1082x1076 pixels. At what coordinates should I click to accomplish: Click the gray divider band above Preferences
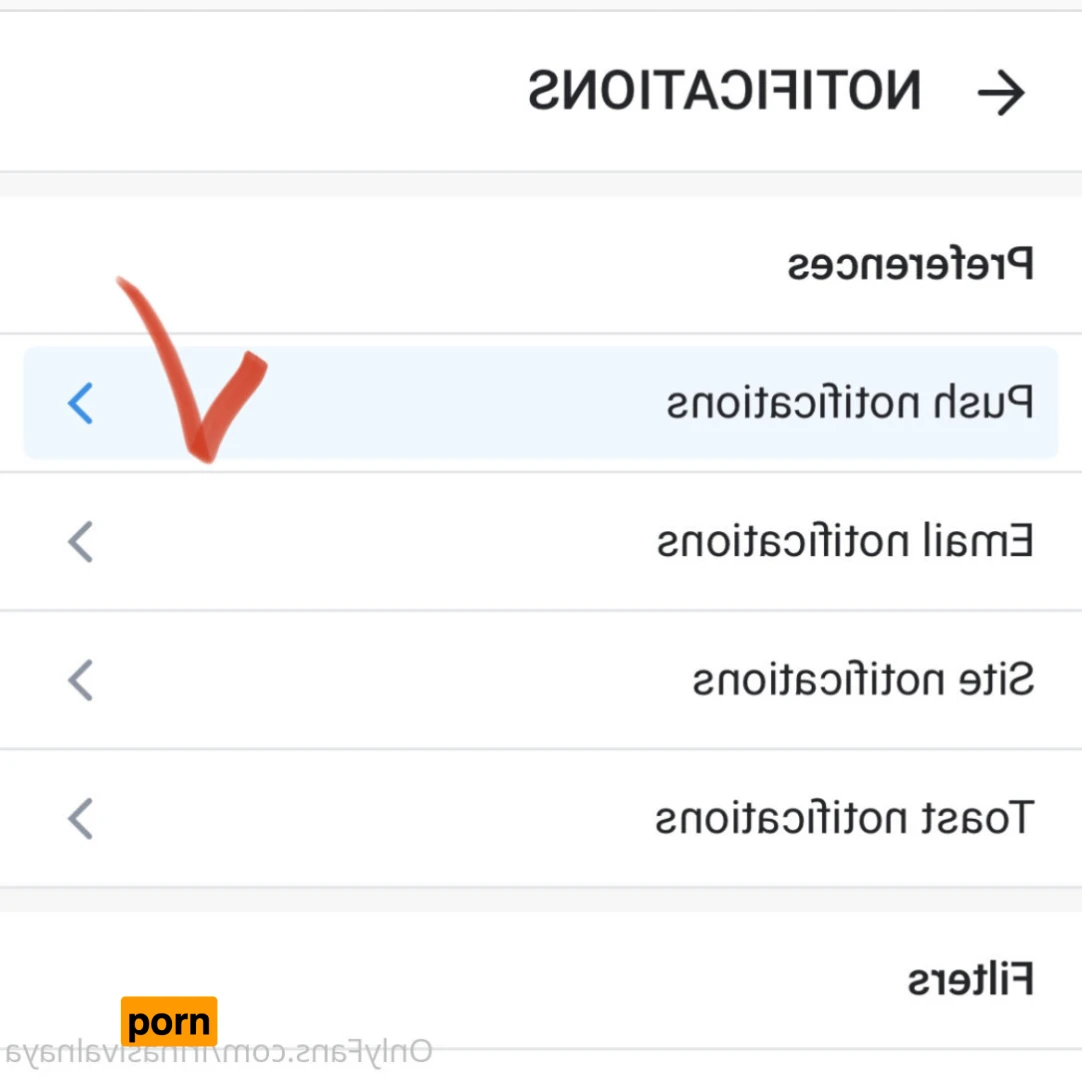[541, 184]
